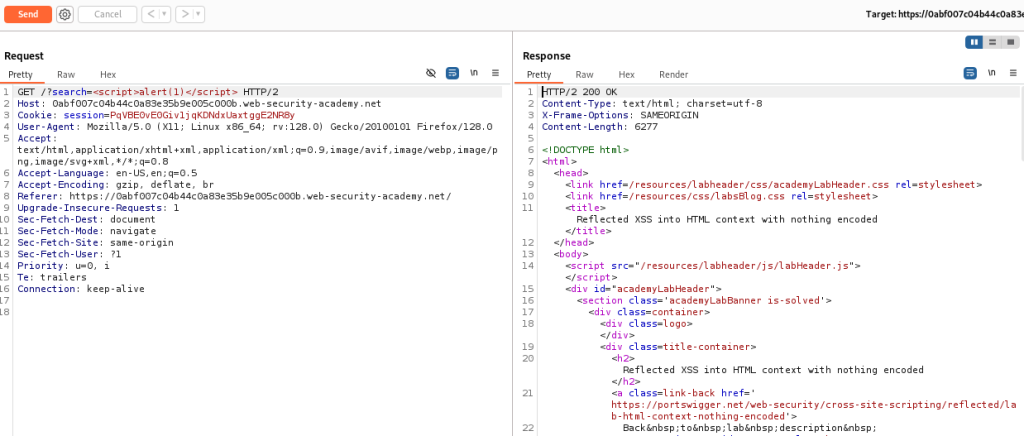This screenshot has height=436, width=1024.
Task: Open Response panel hamburger options menu
Action: coord(1011,74)
